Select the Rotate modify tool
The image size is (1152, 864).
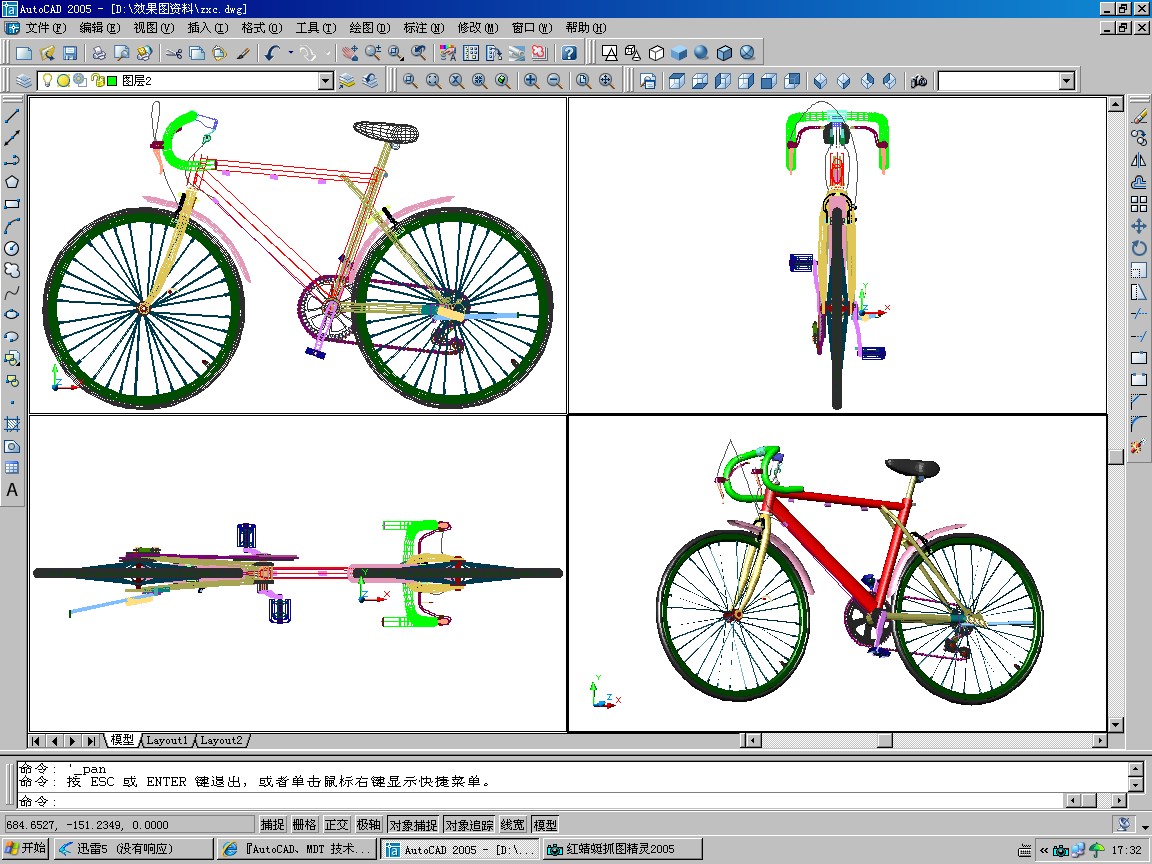click(1139, 248)
